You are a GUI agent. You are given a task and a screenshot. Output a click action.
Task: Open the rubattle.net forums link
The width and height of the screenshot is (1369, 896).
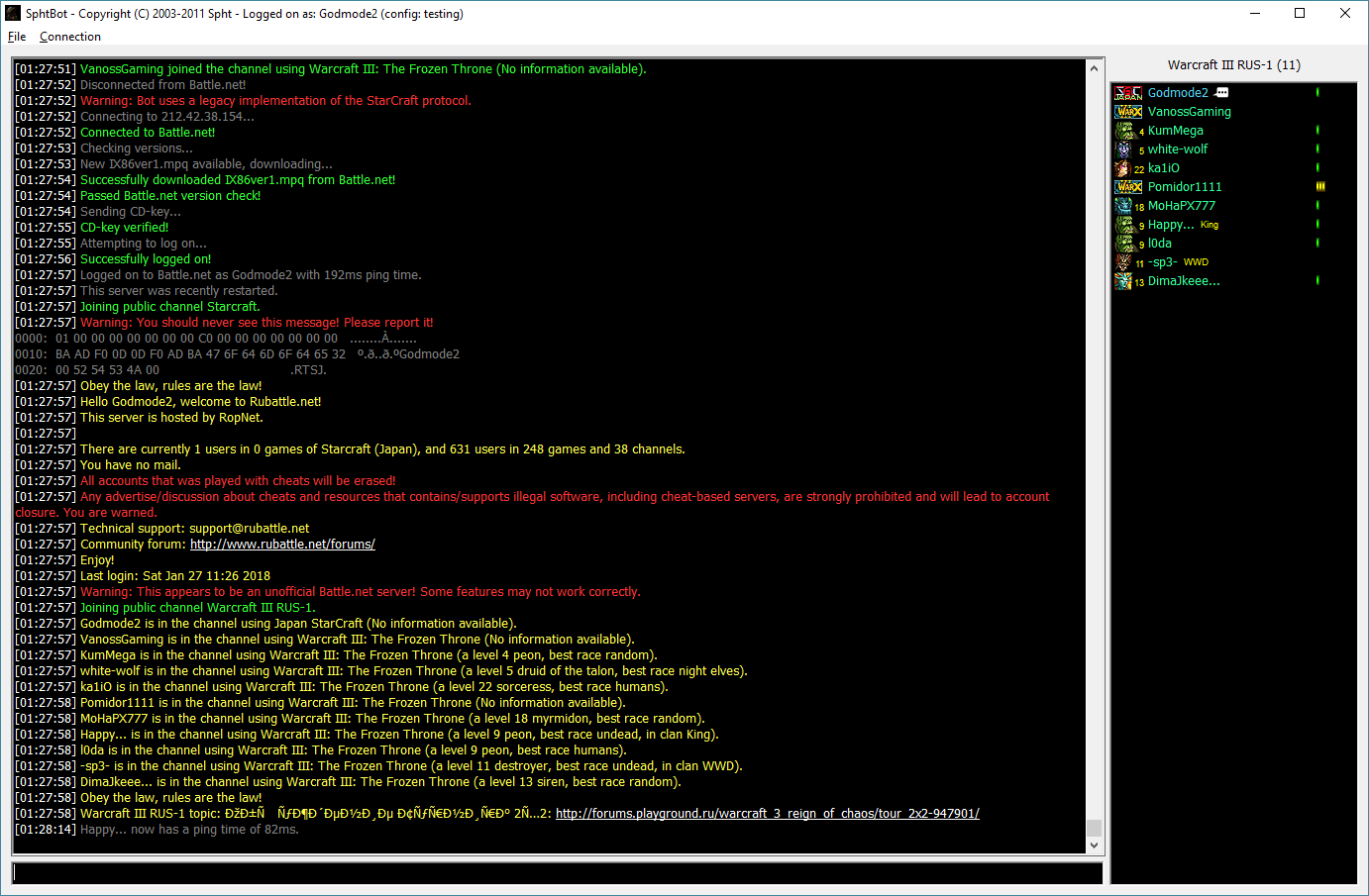click(282, 545)
